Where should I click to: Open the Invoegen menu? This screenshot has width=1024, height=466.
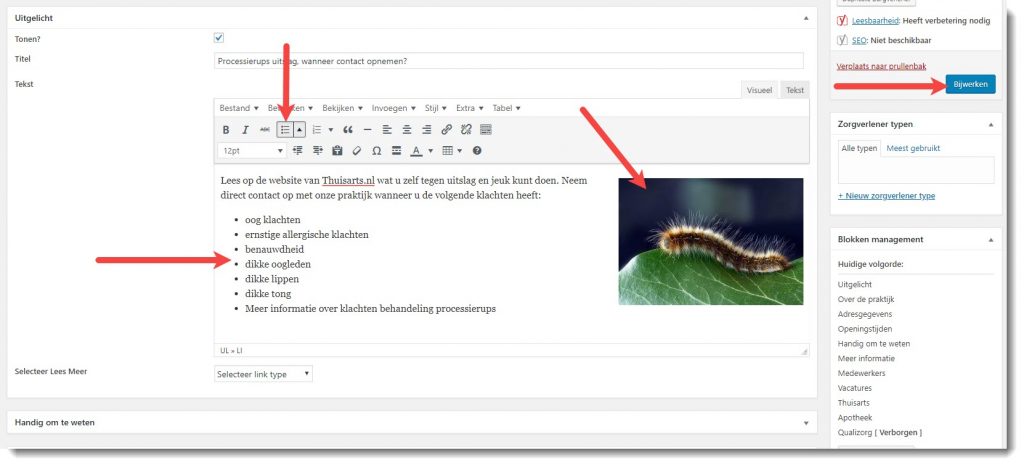(394, 108)
